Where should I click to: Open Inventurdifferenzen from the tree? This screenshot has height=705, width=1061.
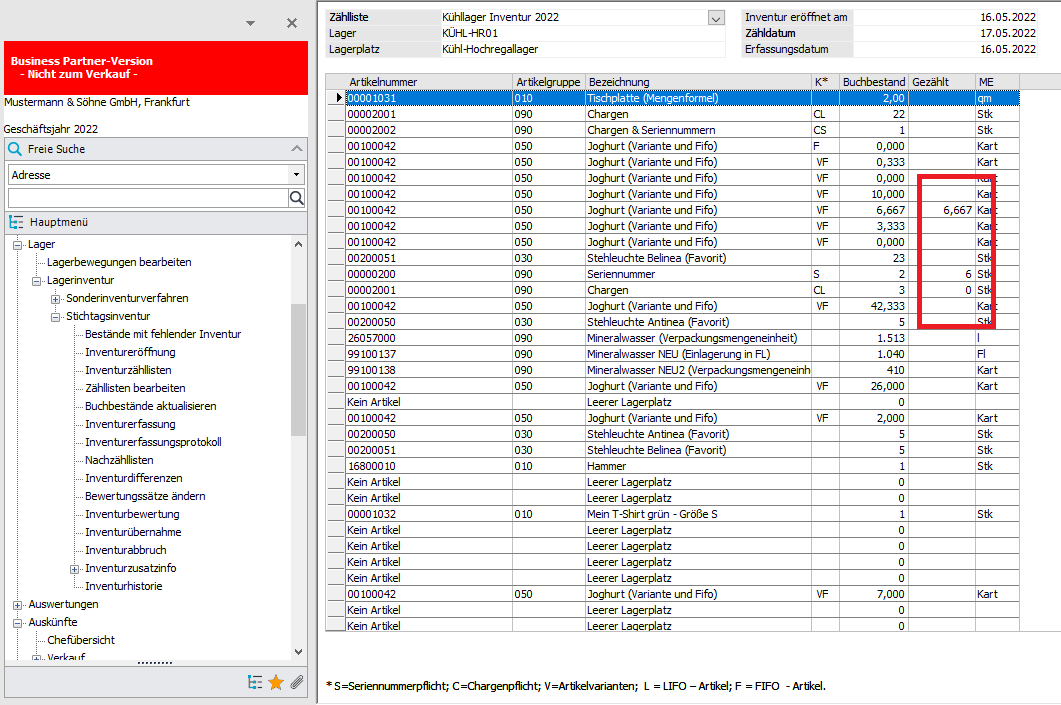click(133, 478)
